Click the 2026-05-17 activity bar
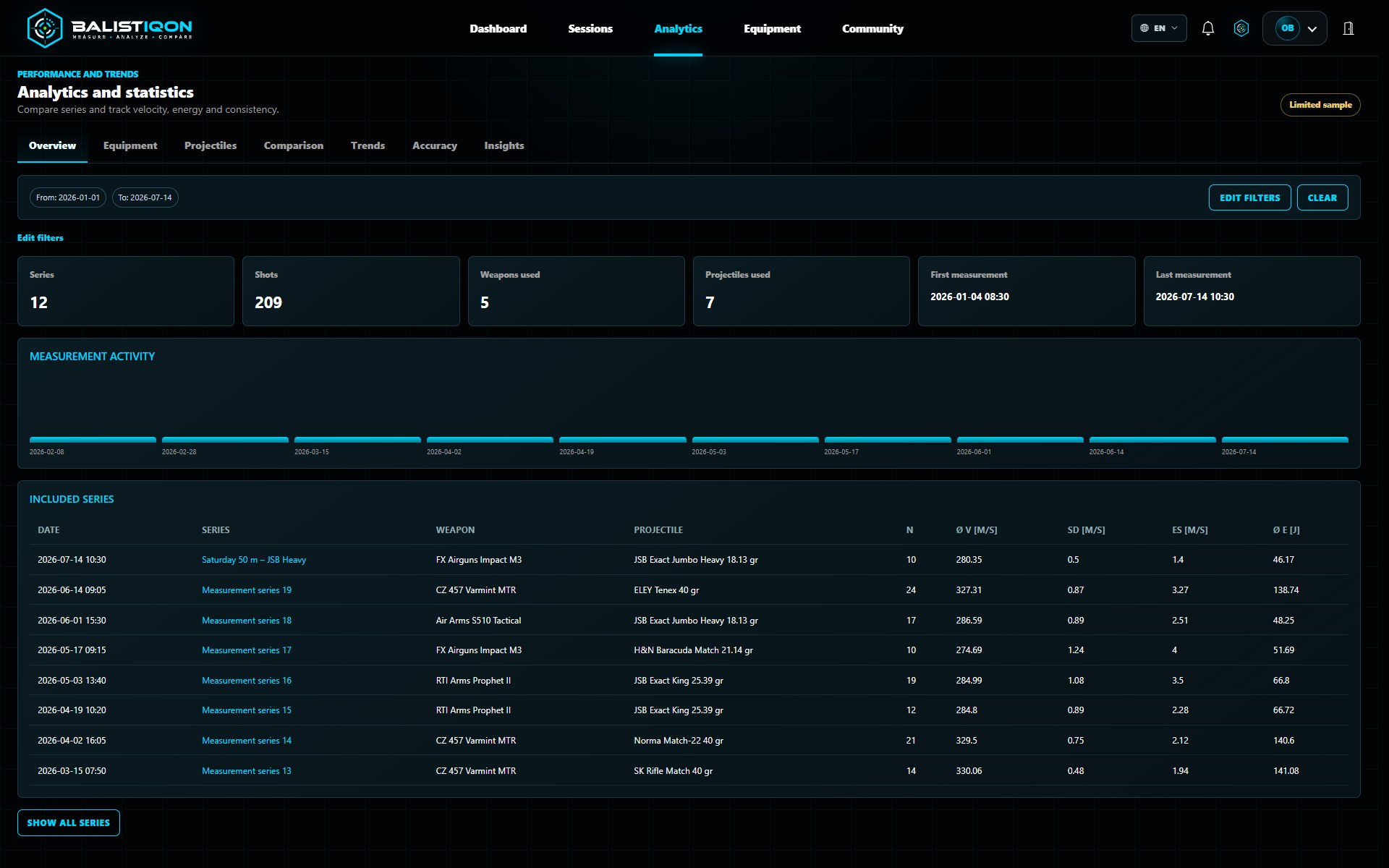The height and width of the screenshot is (868, 1389). coord(888,440)
